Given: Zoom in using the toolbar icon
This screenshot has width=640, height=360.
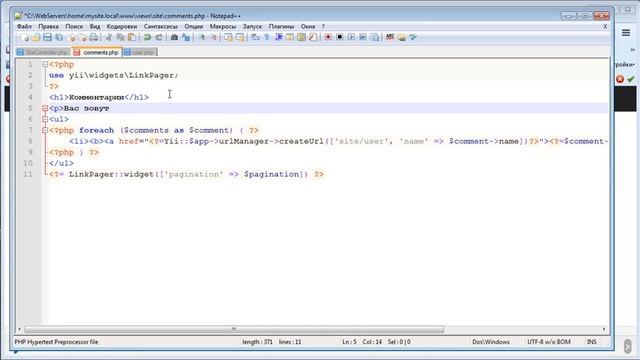Looking at the screenshot, I should pos(202,38).
